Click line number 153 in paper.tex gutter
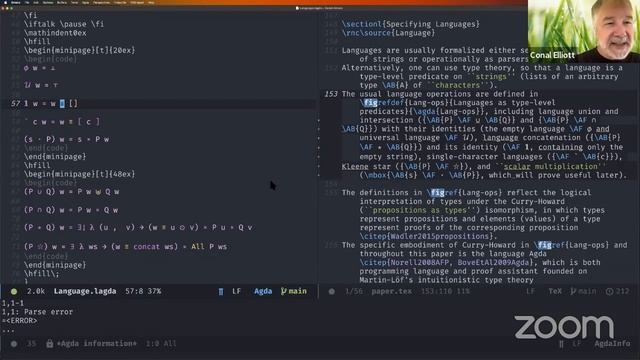Viewport: 640px width, 360px height. pyautogui.click(x=331, y=94)
